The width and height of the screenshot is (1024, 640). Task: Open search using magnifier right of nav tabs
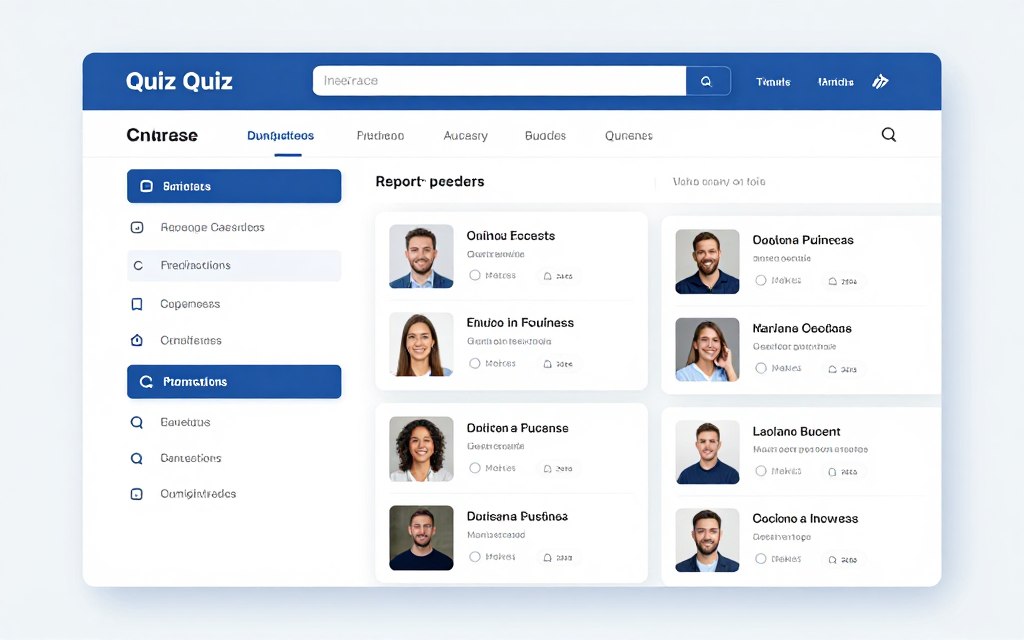[x=888, y=133]
